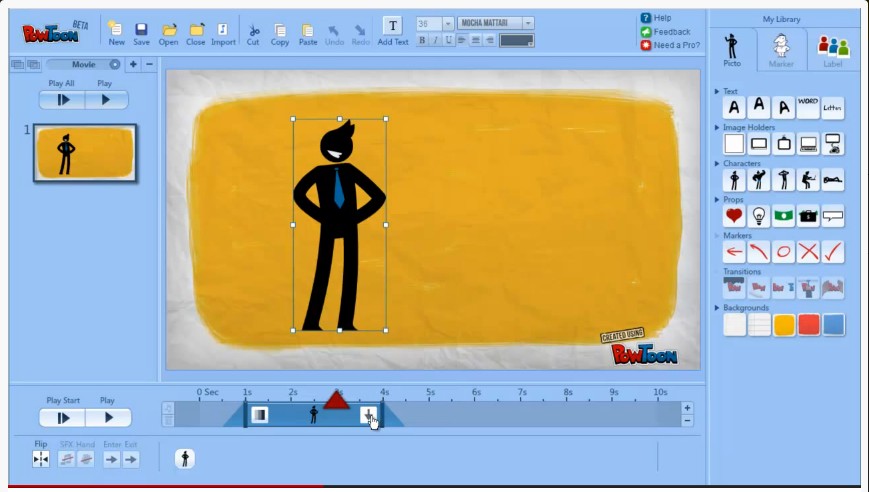
Task: Open the Mocha Mattari font dropdown
Action: (528, 23)
